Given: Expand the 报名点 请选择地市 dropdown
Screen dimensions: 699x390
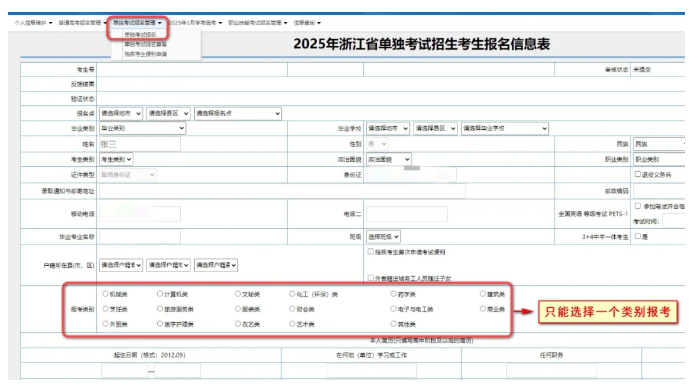Looking at the screenshot, I should 121,113.
